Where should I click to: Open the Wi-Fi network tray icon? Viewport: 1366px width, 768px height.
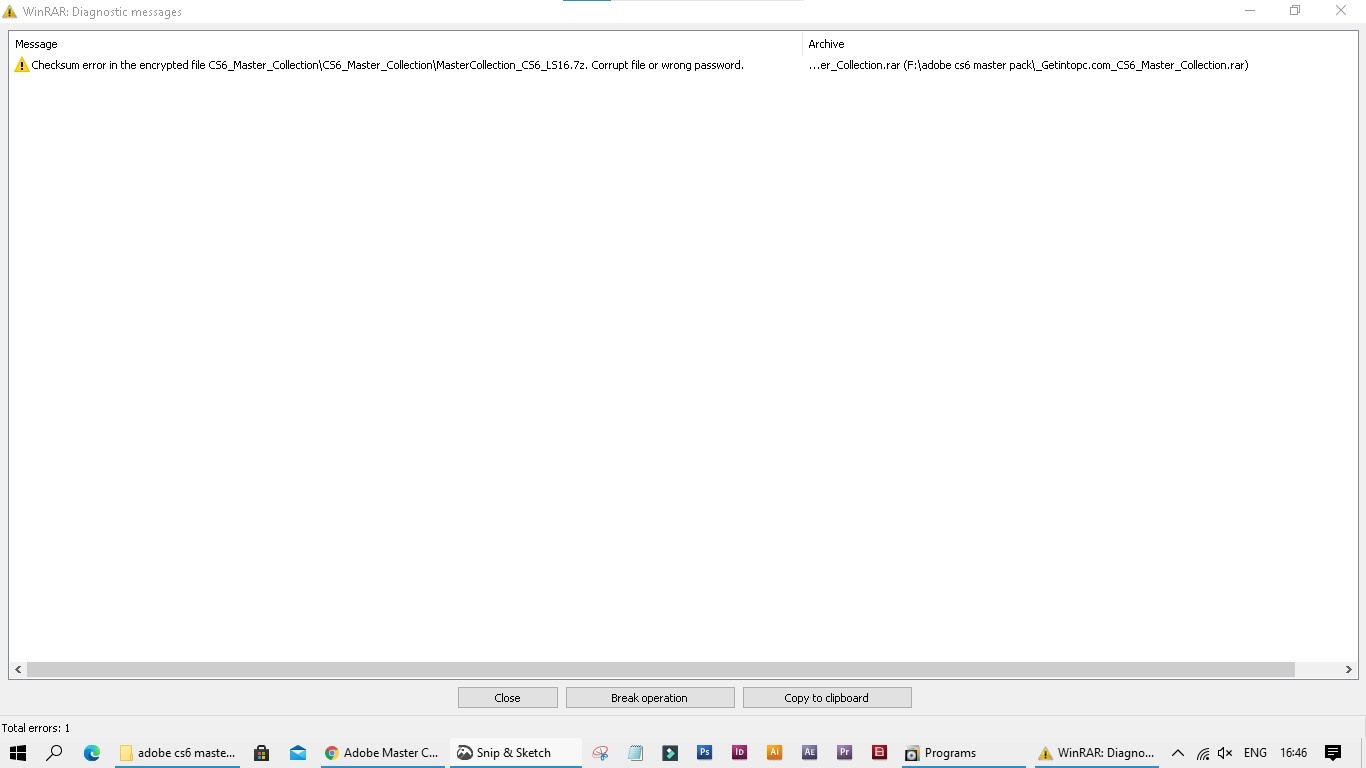pyautogui.click(x=1202, y=753)
